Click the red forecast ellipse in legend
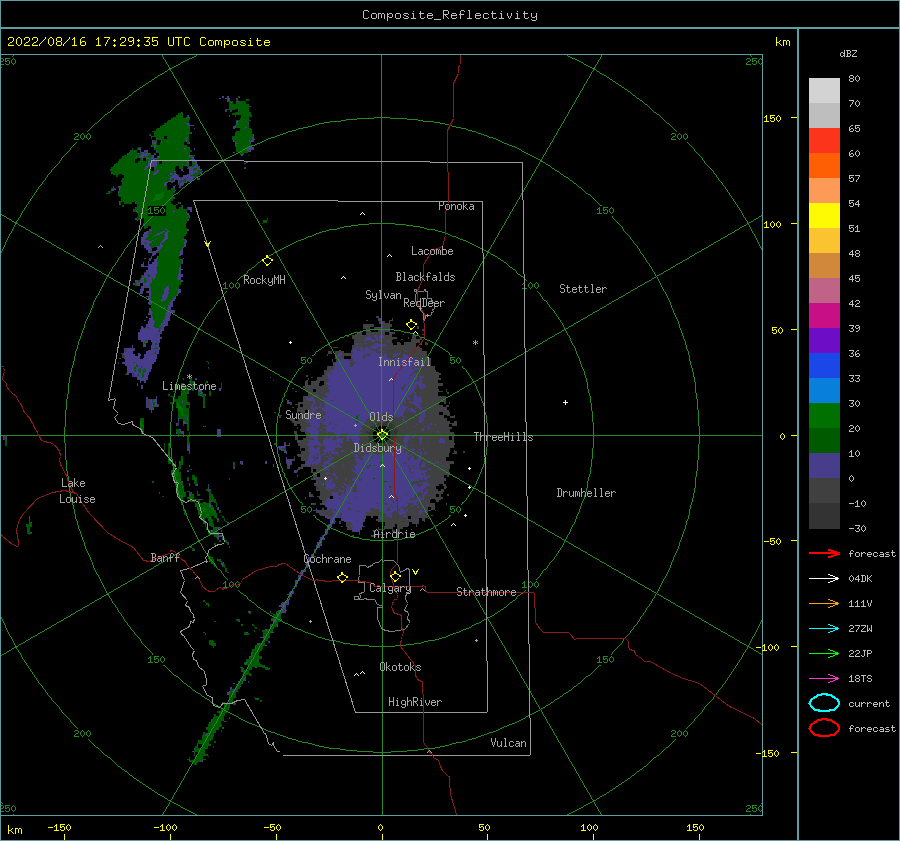900x841 pixels. pos(824,728)
